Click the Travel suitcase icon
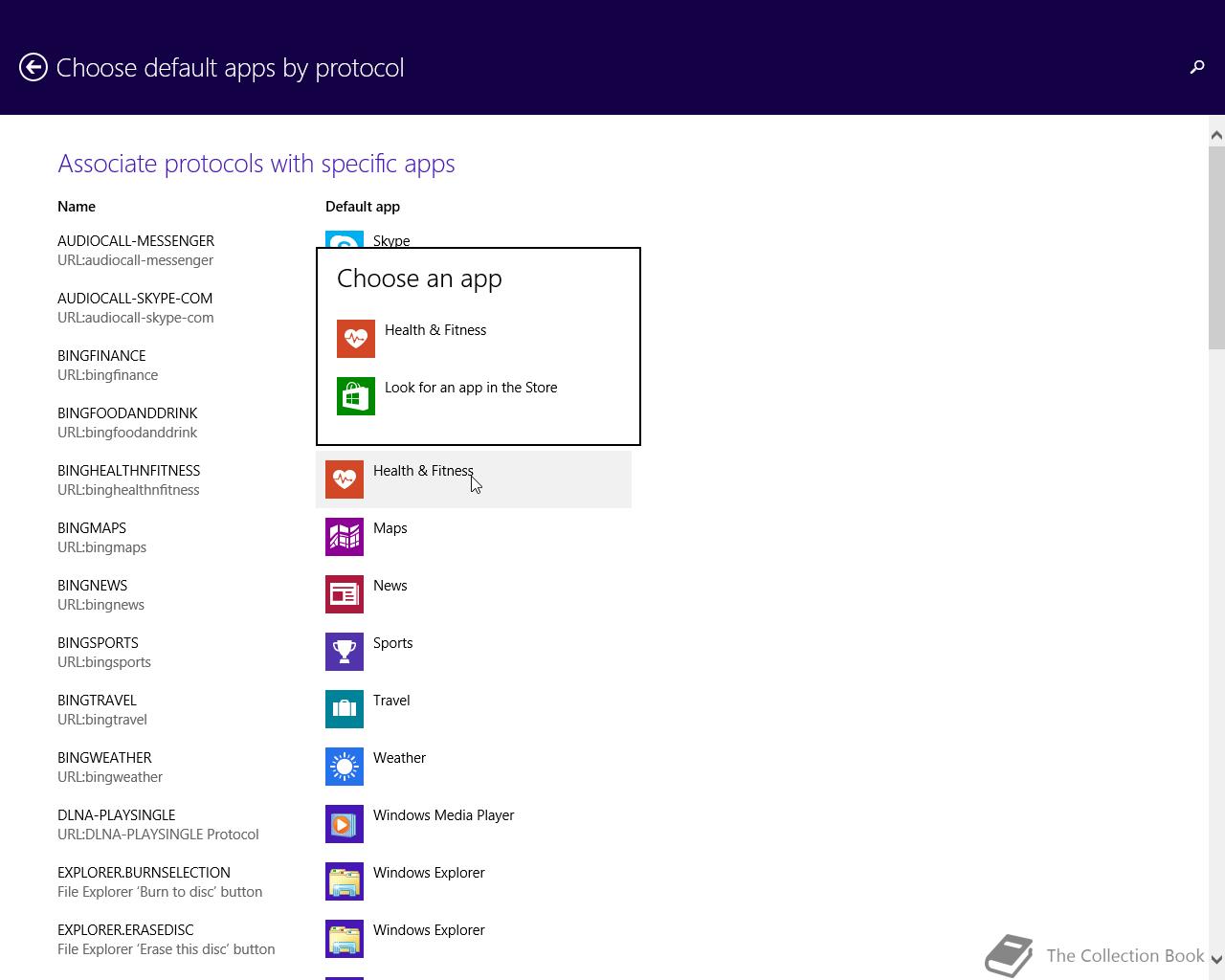This screenshot has width=1225, height=980. coord(345,709)
